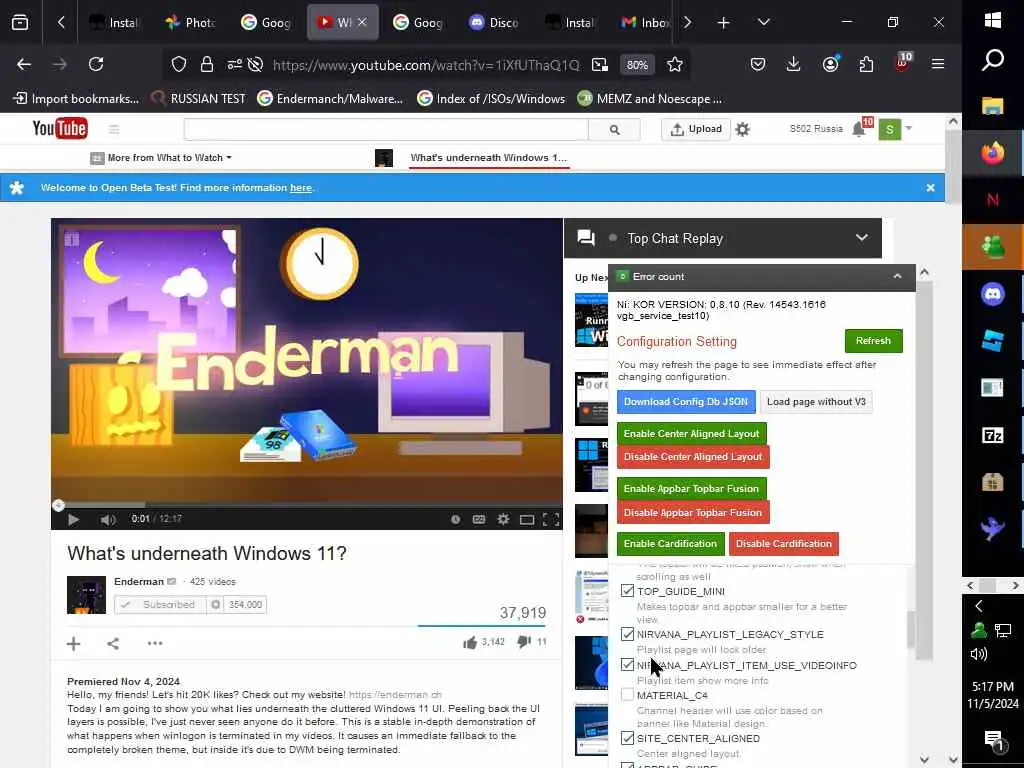Screen dimensions: 1024x768
Task: Expand the Top Chat Replay chevron
Action: 862,238
